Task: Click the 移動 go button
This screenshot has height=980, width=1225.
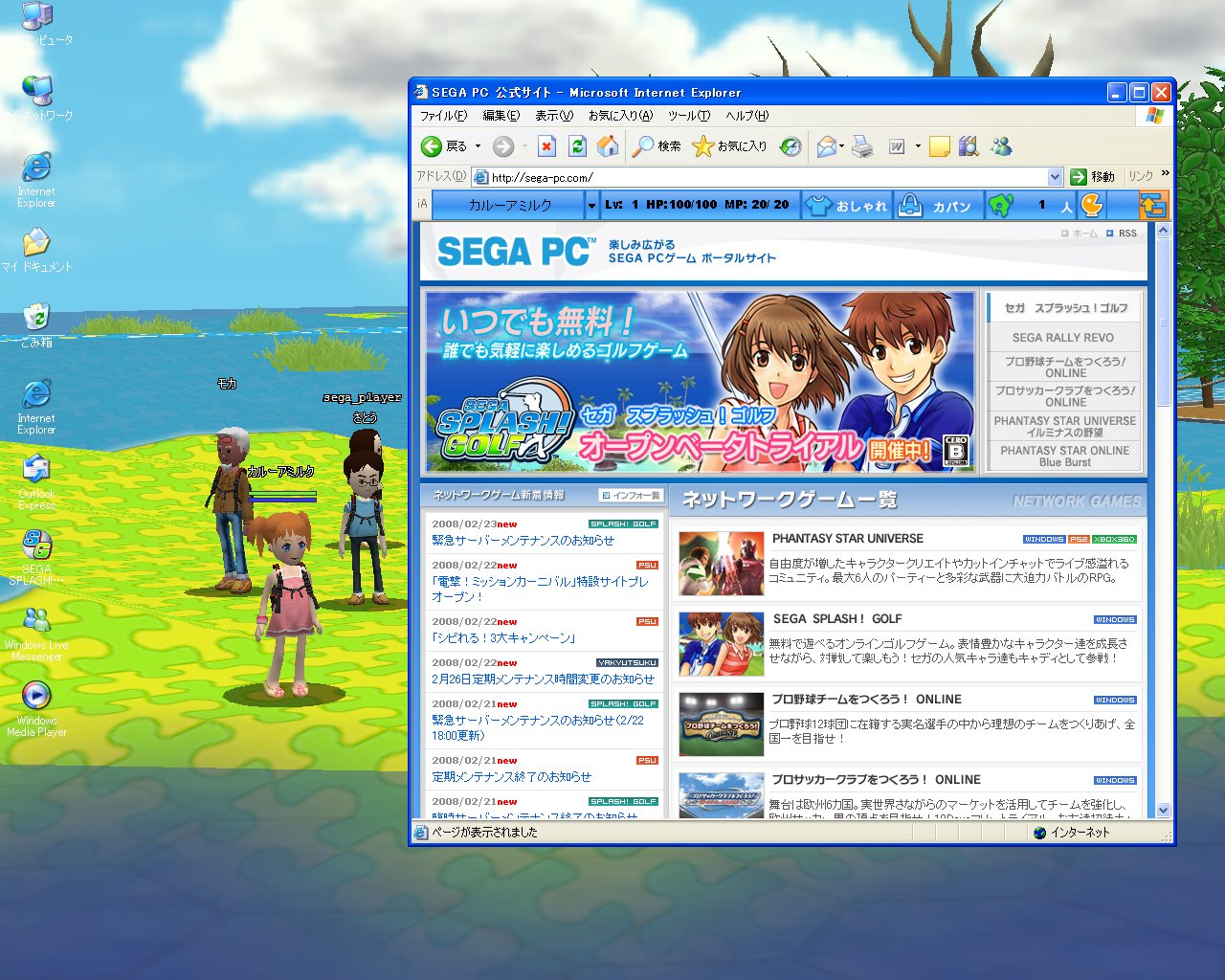Action: click(1093, 177)
